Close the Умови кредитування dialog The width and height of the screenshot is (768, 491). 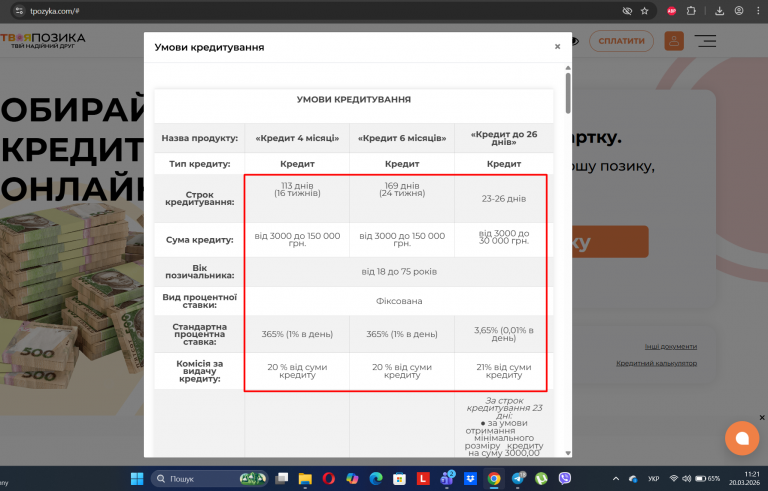coord(557,47)
